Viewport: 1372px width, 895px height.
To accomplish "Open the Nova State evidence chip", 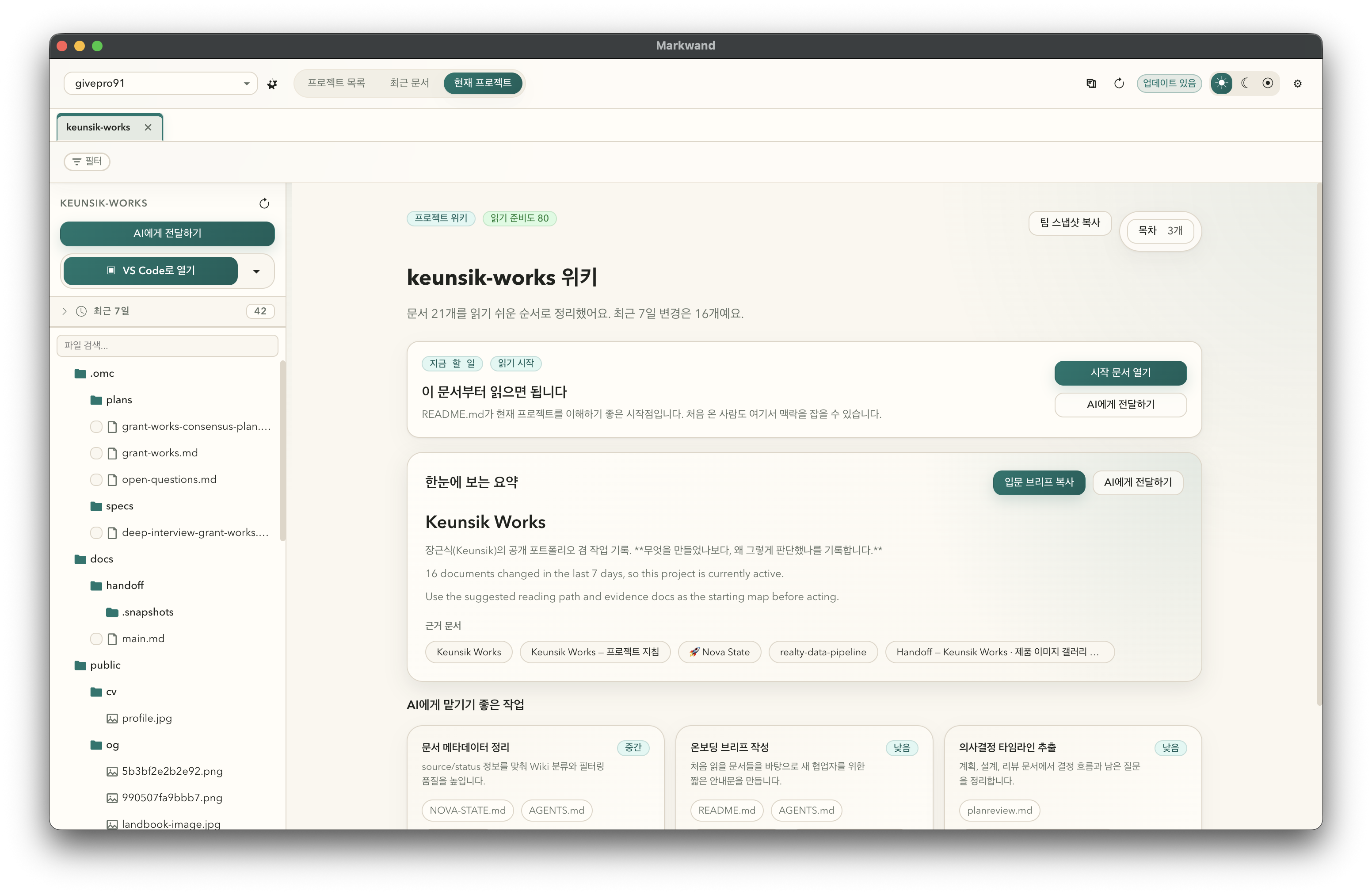I will 720,652.
